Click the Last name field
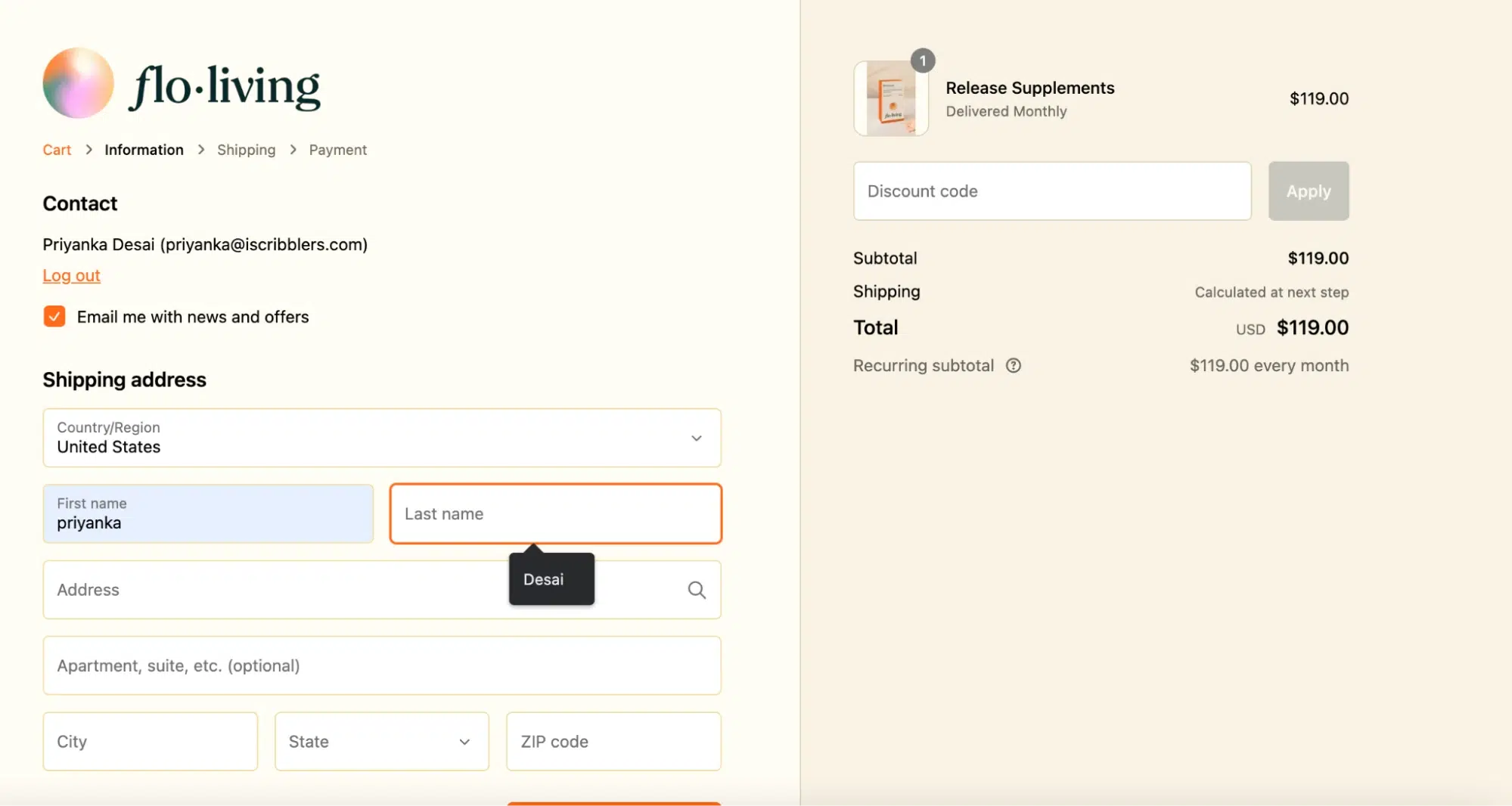This screenshot has width=1512, height=806. coord(556,514)
